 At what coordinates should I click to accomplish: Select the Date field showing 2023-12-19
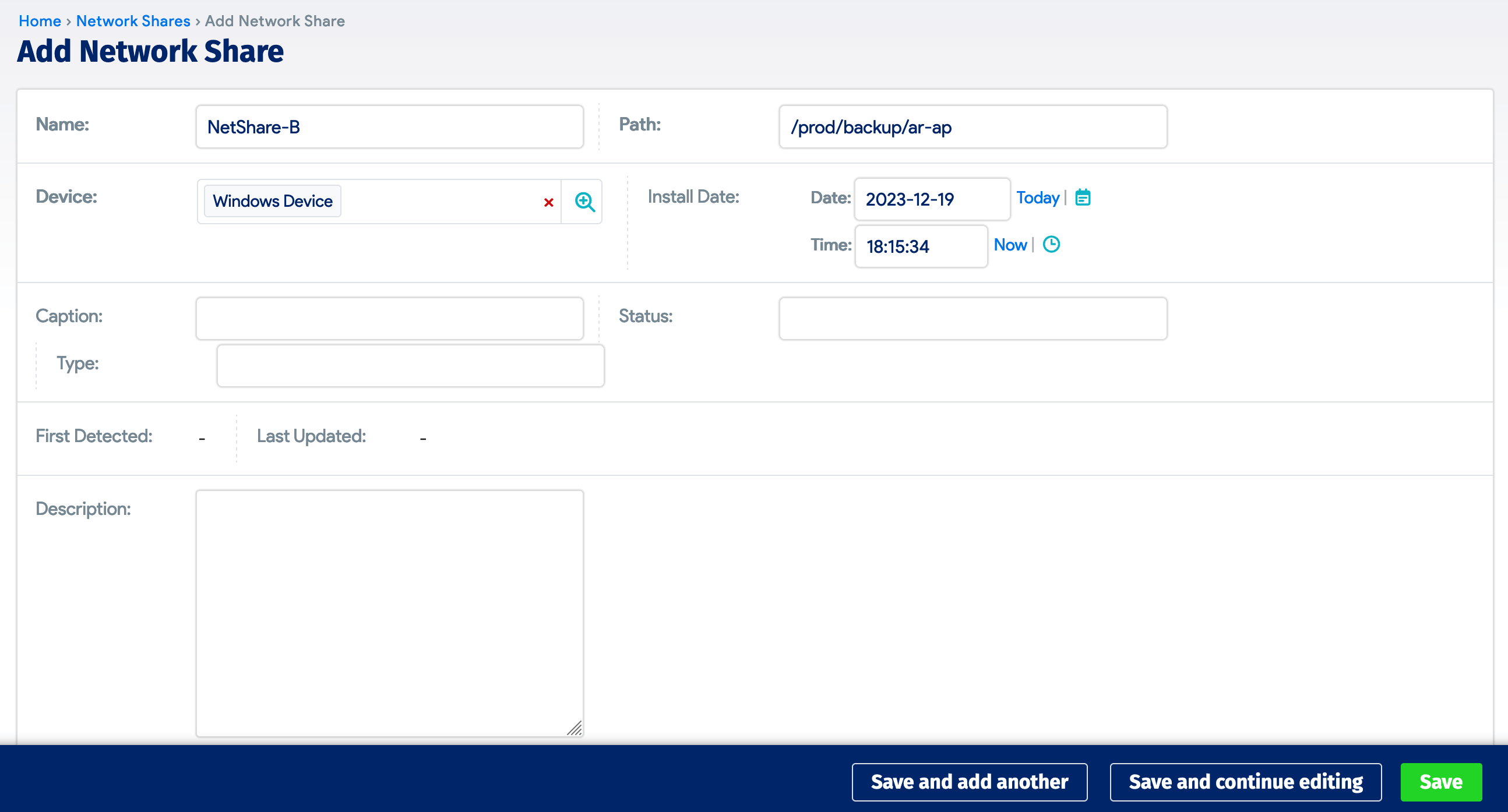(x=931, y=199)
